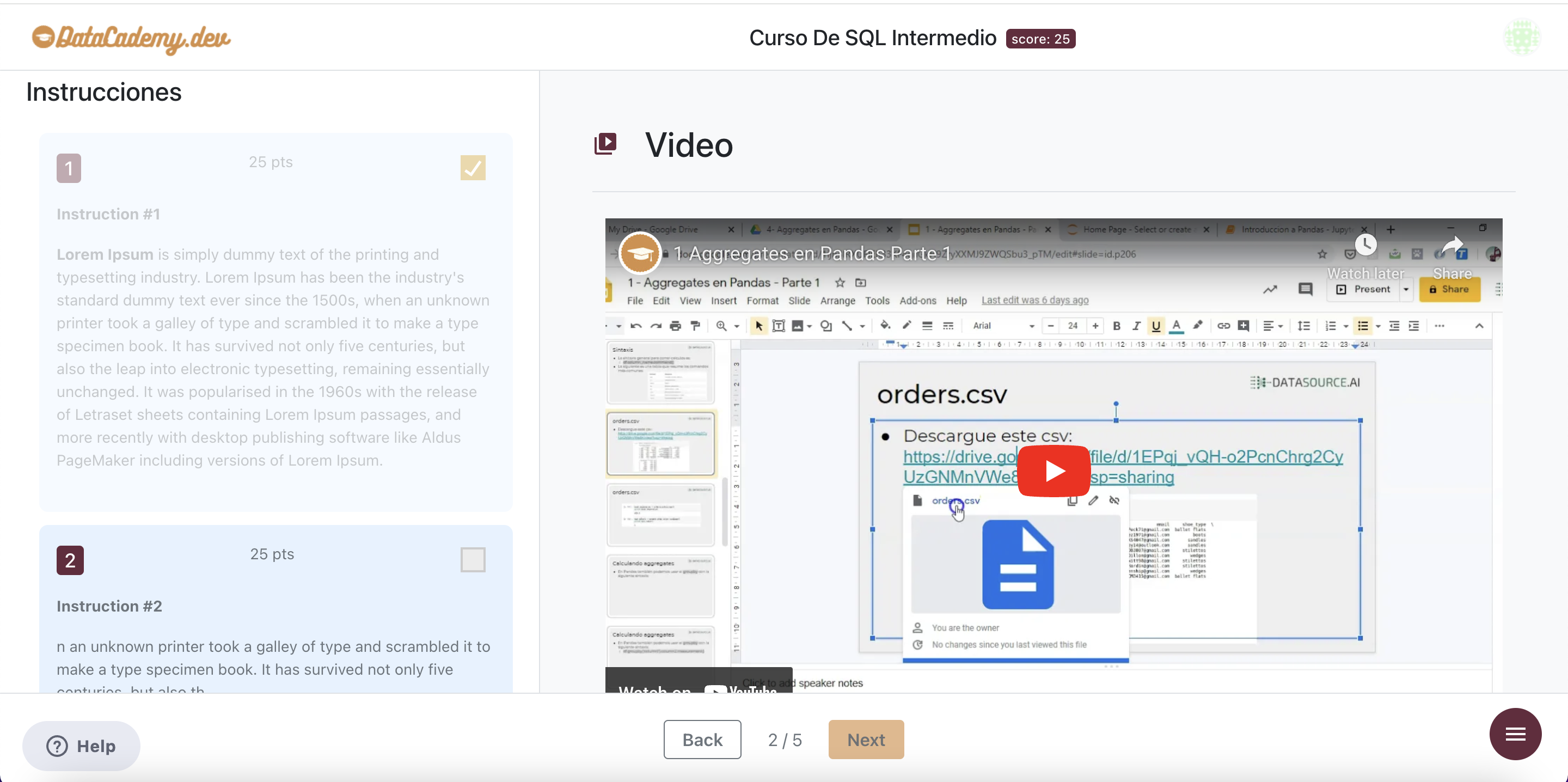Click the Share arrow on the video
The height and width of the screenshot is (782, 1568).
1453,246
